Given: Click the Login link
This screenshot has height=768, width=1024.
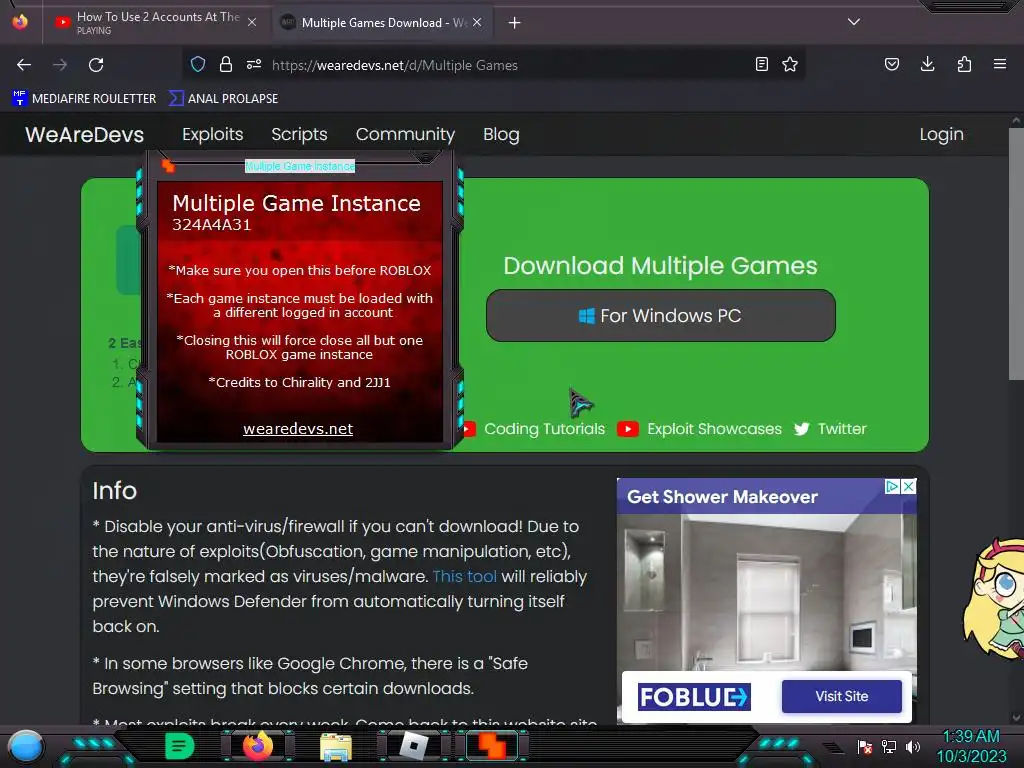Looking at the screenshot, I should pos(941,135).
